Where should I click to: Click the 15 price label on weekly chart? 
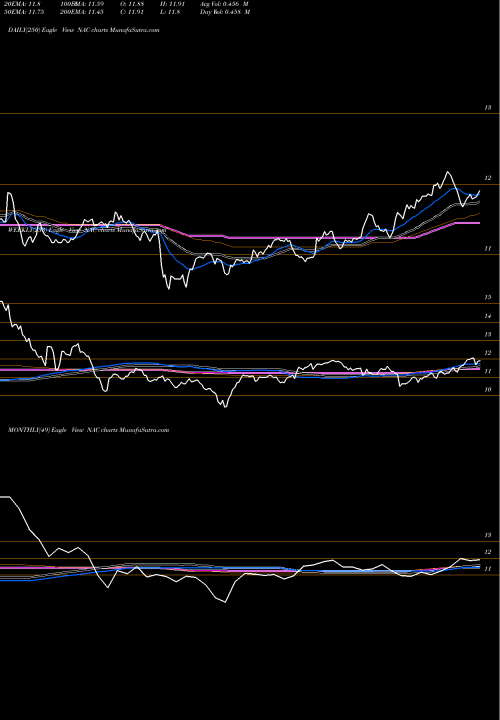coord(488,297)
